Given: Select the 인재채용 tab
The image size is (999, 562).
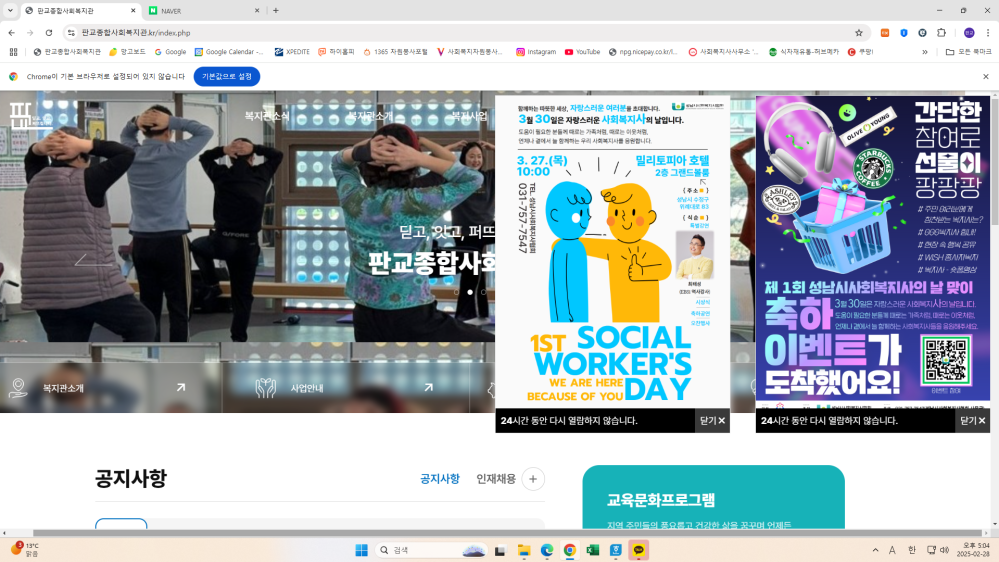Looking at the screenshot, I should tap(496, 479).
